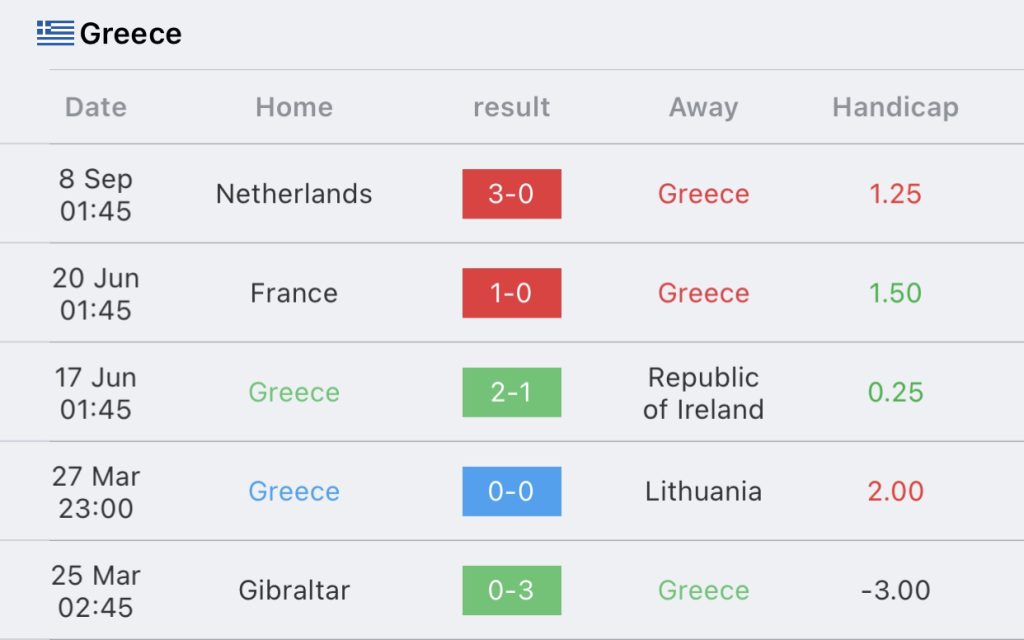Open the green 0-3 result badge
This screenshot has width=1024, height=640.
click(x=511, y=590)
